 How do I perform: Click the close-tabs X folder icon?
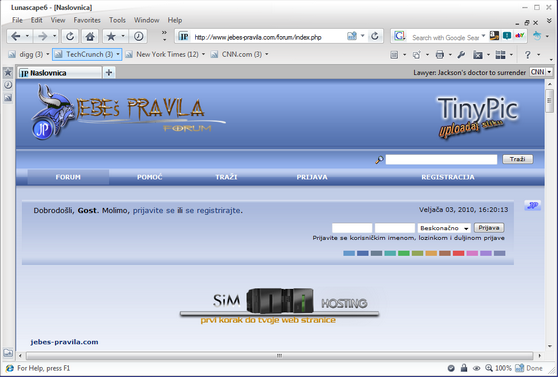point(478,55)
